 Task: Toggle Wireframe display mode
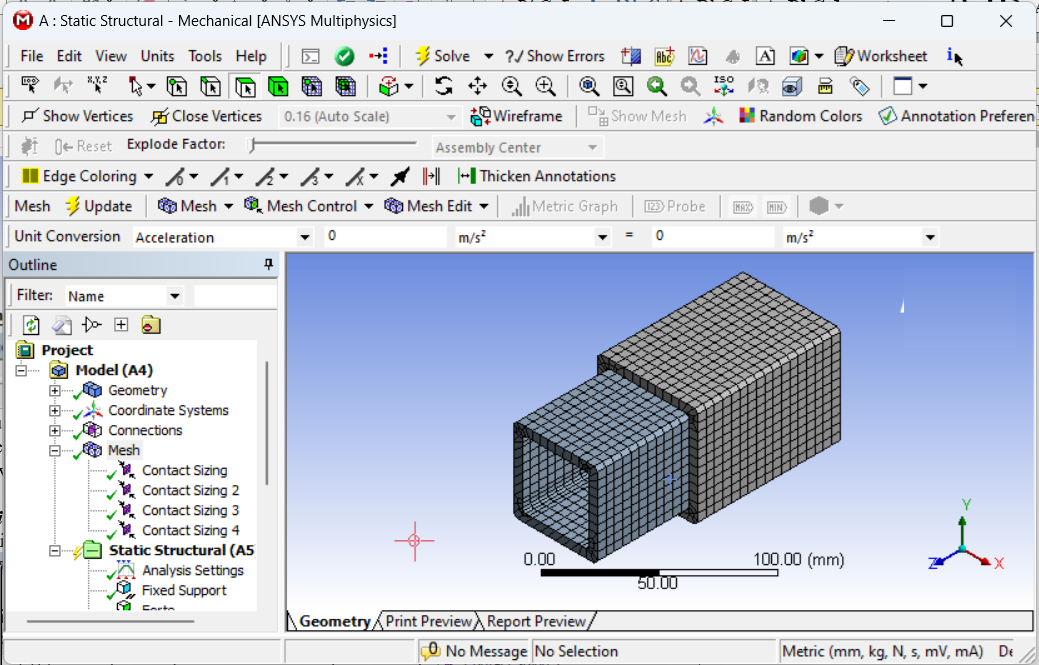point(516,117)
